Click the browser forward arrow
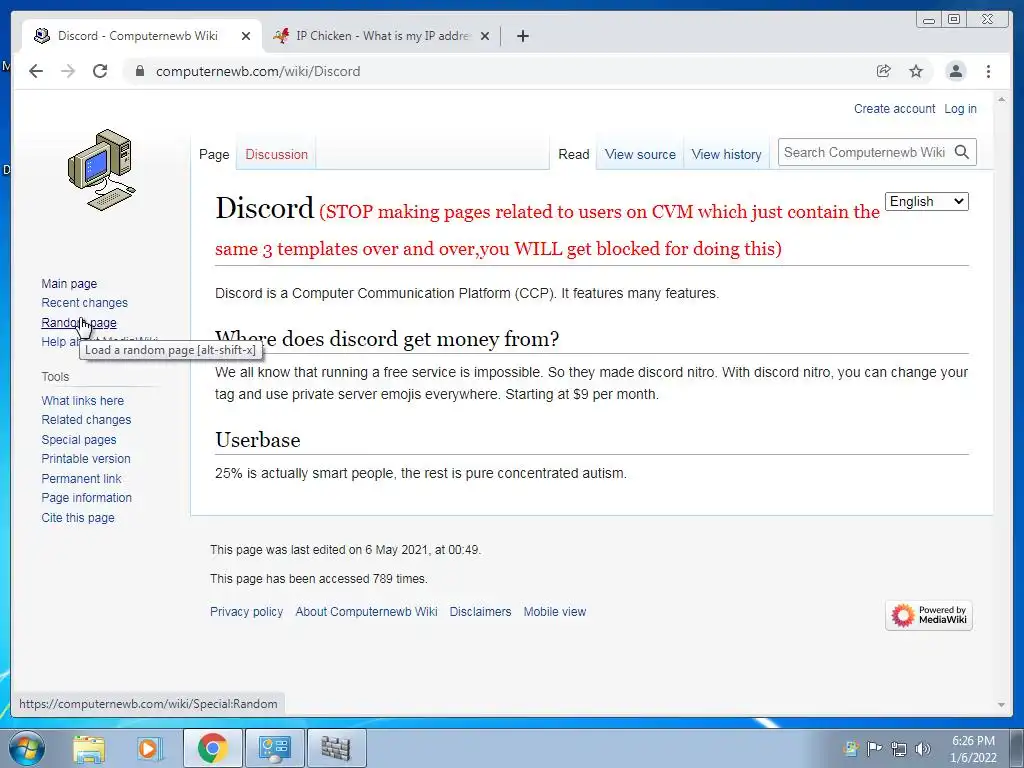The width and height of the screenshot is (1024, 768). click(x=68, y=71)
